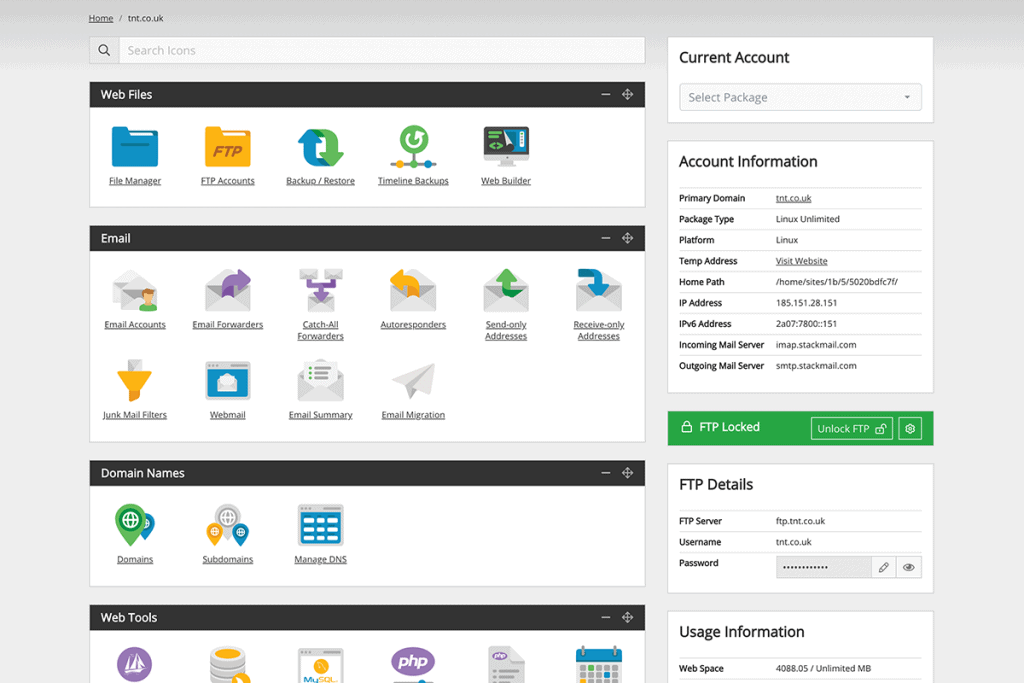Launch the Web Builder

click(505, 150)
